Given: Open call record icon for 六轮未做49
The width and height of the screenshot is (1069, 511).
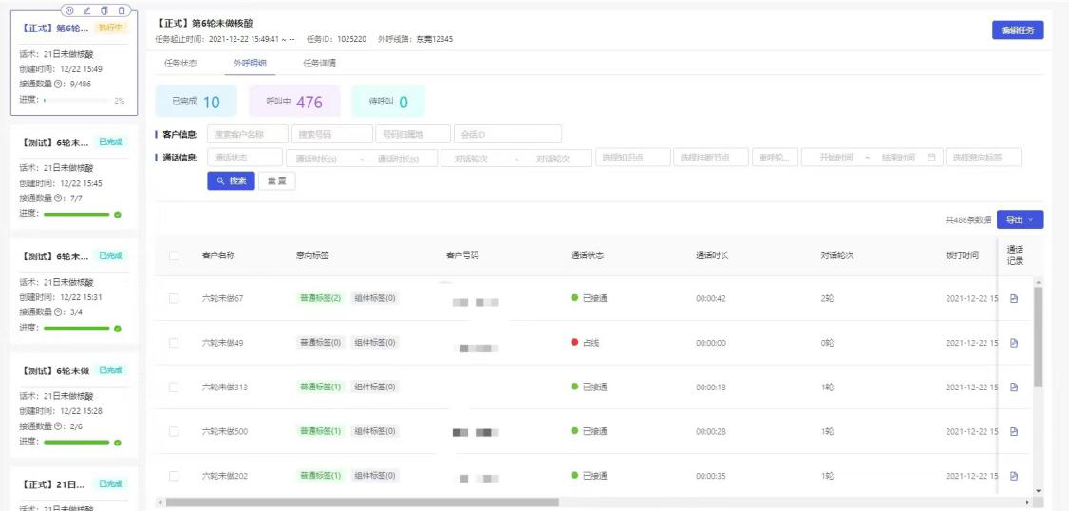Looking at the screenshot, I should pos(1014,343).
